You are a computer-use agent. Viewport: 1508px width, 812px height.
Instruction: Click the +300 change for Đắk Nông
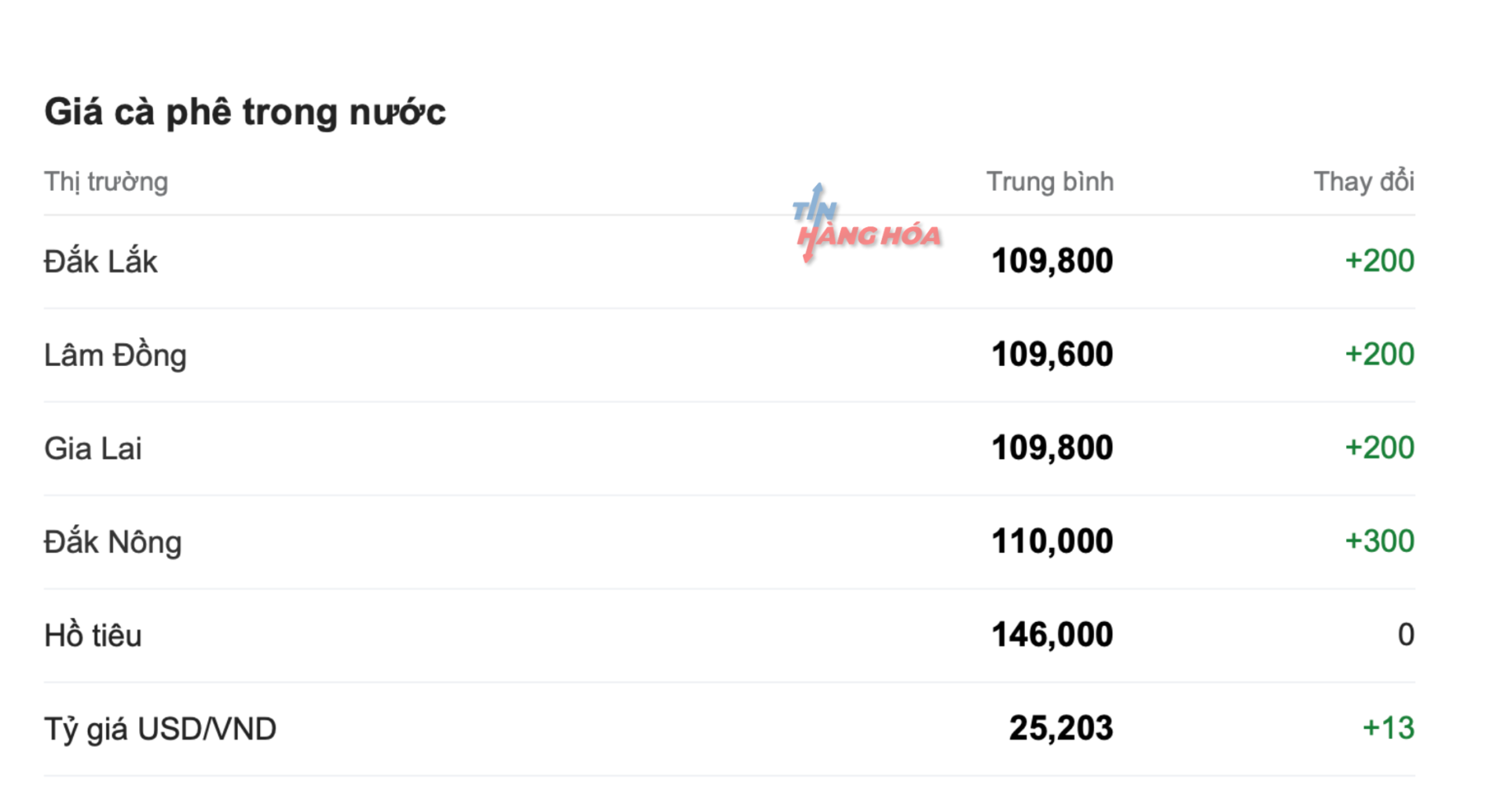(1379, 541)
